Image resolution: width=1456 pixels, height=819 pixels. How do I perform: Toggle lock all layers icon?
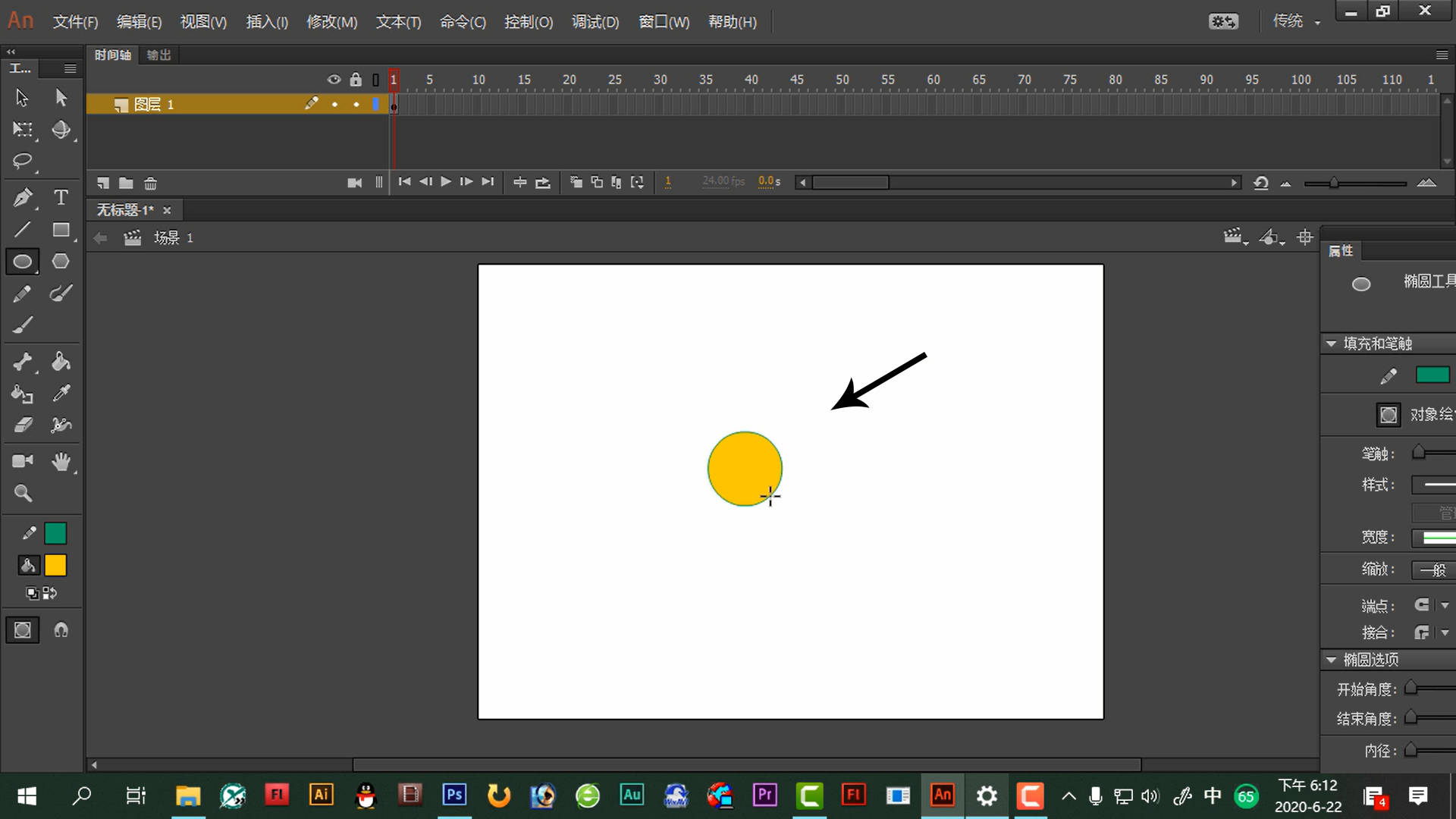pyautogui.click(x=356, y=80)
